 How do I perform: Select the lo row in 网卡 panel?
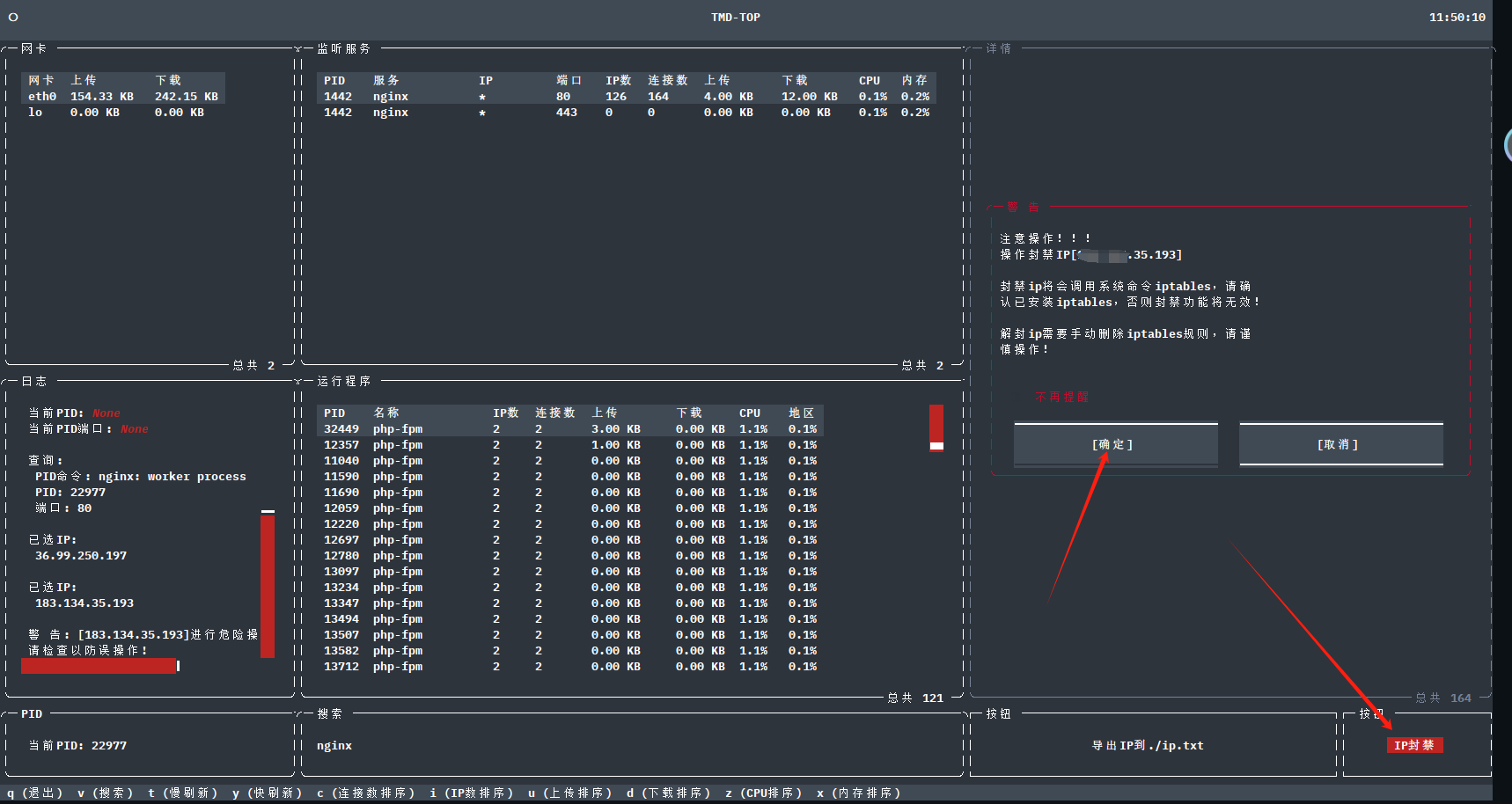click(x=123, y=113)
